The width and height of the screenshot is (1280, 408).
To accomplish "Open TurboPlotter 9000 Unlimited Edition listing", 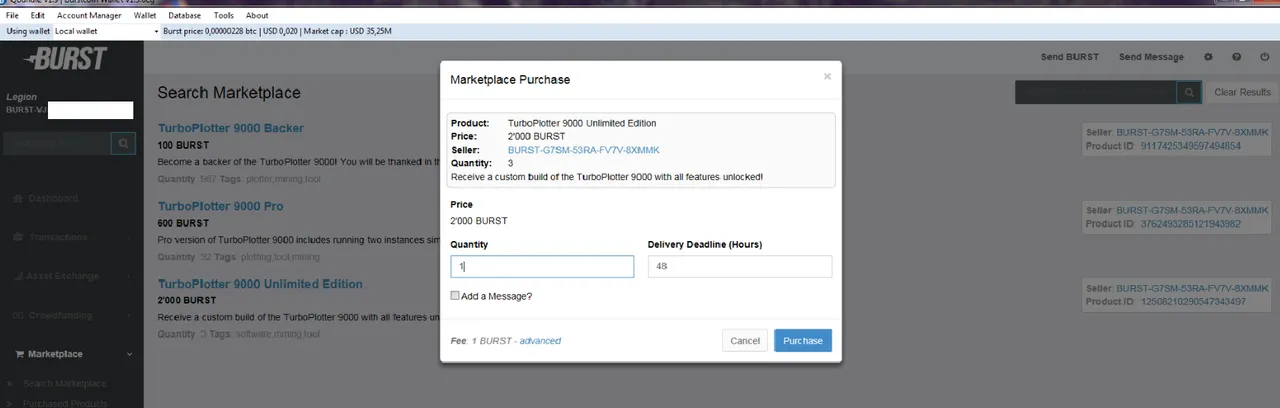I will (x=260, y=284).
